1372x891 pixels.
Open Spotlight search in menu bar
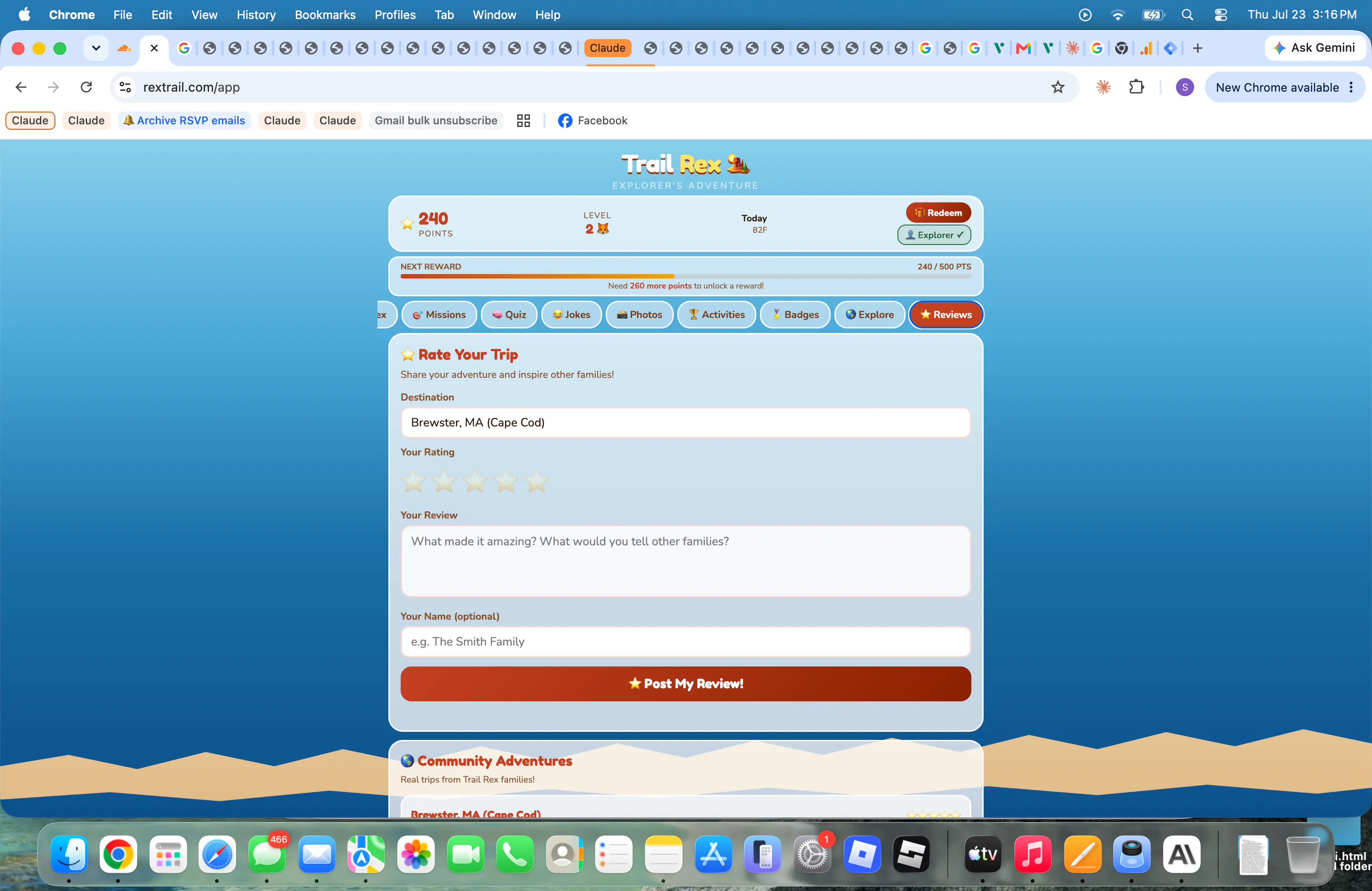[x=1187, y=15]
